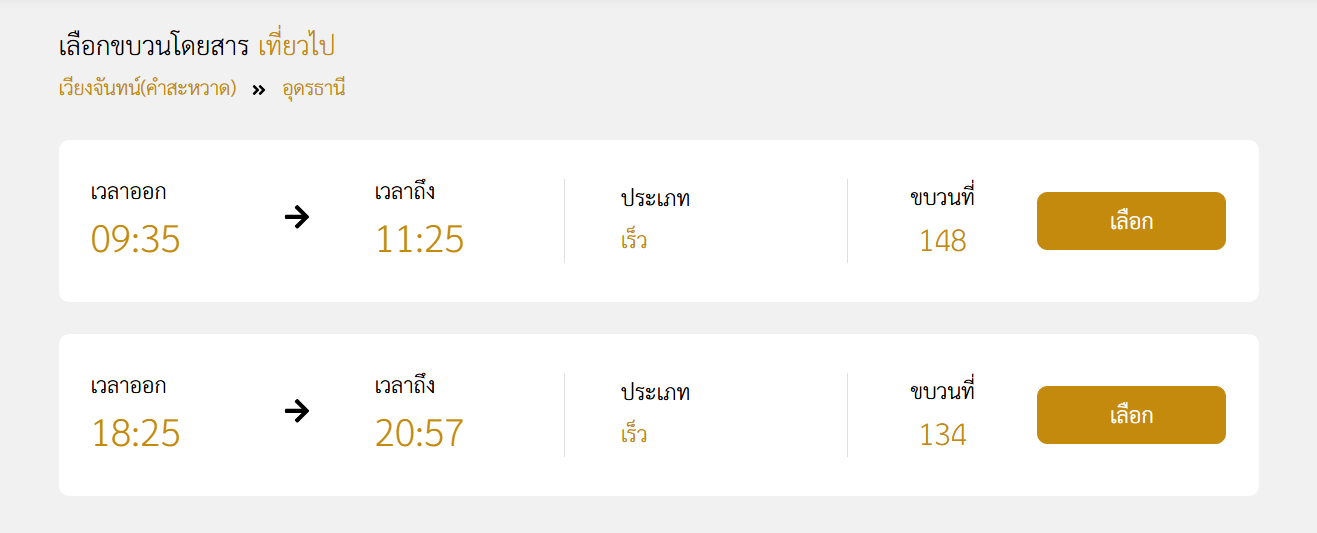Click the เร็ว train type in first card
Screen dimensions: 1317x533
634,240
